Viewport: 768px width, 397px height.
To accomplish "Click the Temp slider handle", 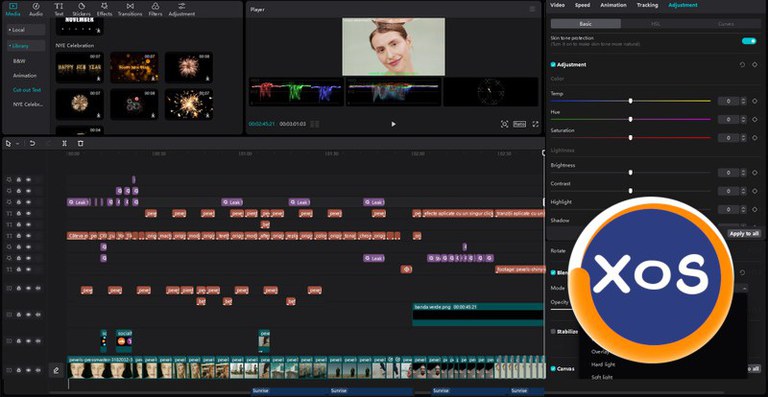I will 630,101.
